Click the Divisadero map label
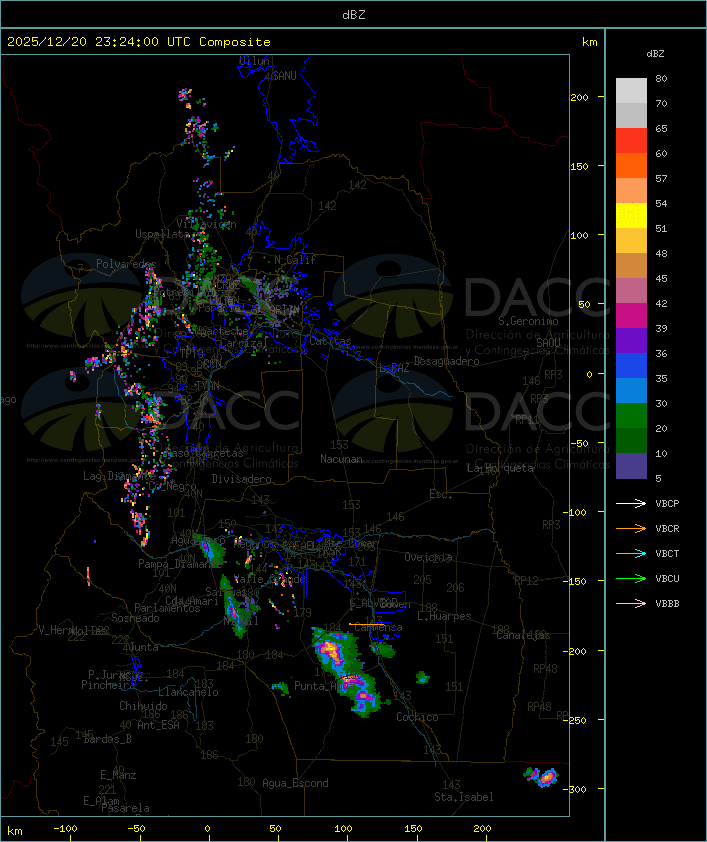The height and width of the screenshot is (842, 707). click(241, 478)
